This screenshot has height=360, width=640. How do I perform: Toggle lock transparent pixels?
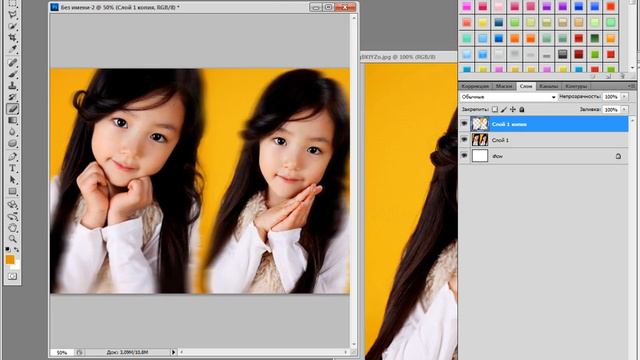click(x=495, y=109)
